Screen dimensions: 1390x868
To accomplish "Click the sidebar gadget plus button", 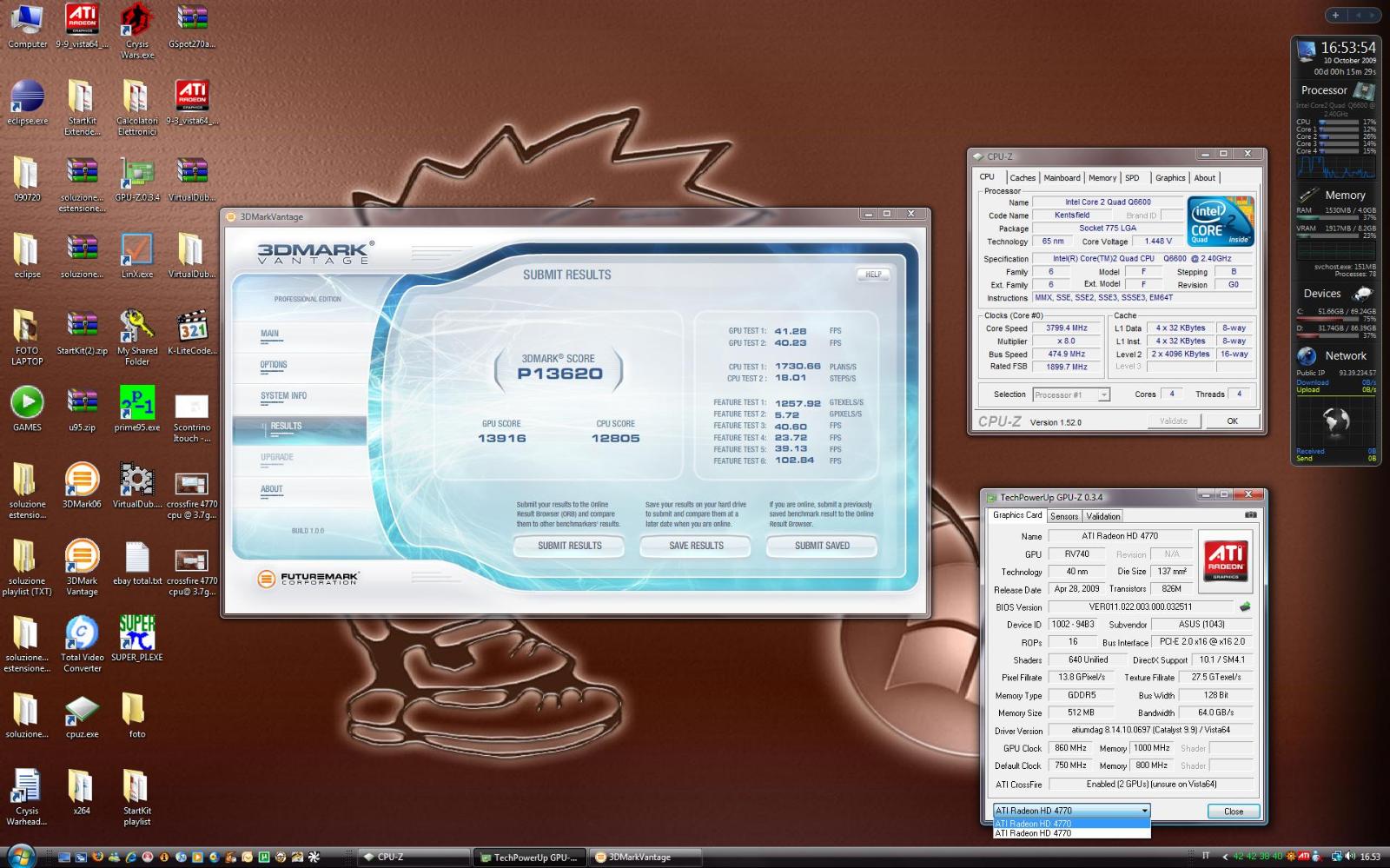I will tap(1335, 15).
